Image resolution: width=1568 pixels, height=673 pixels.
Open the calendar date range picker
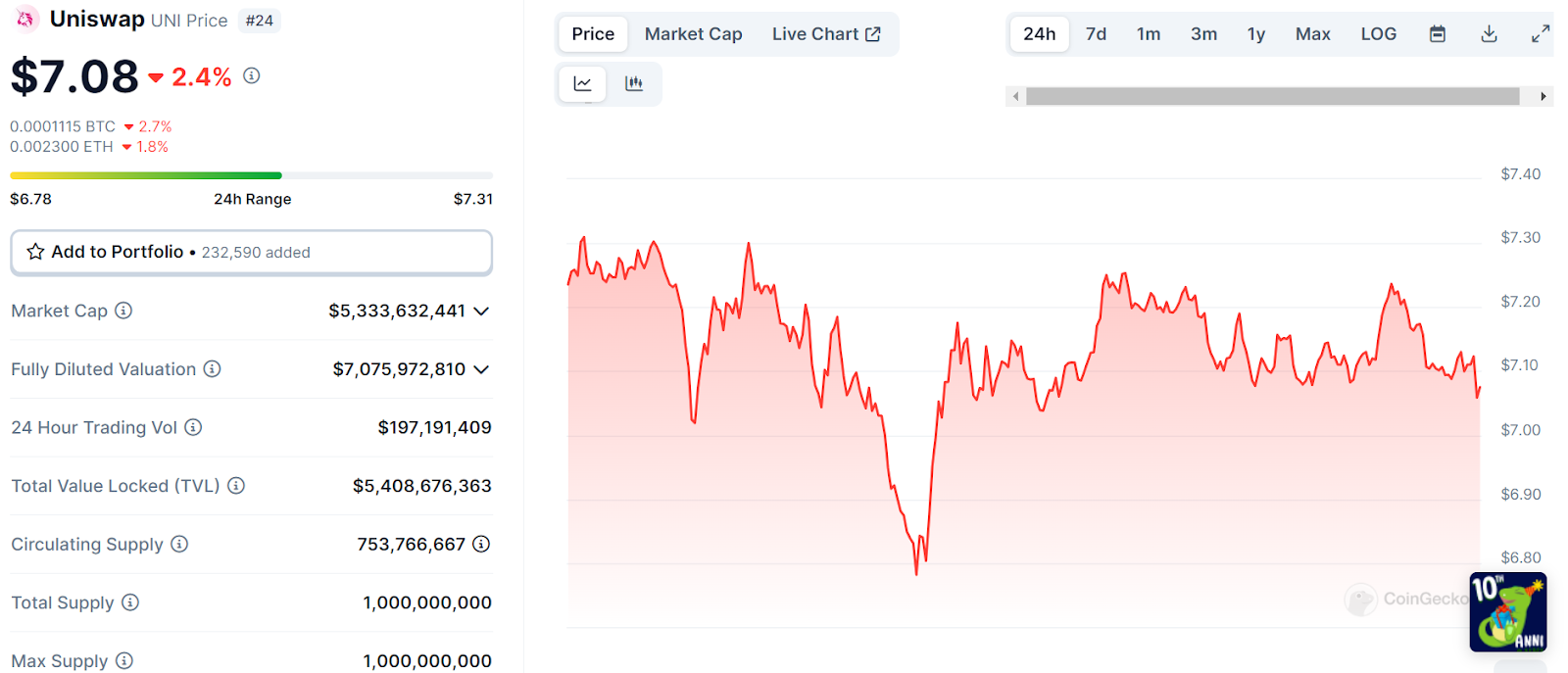(1438, 34)
